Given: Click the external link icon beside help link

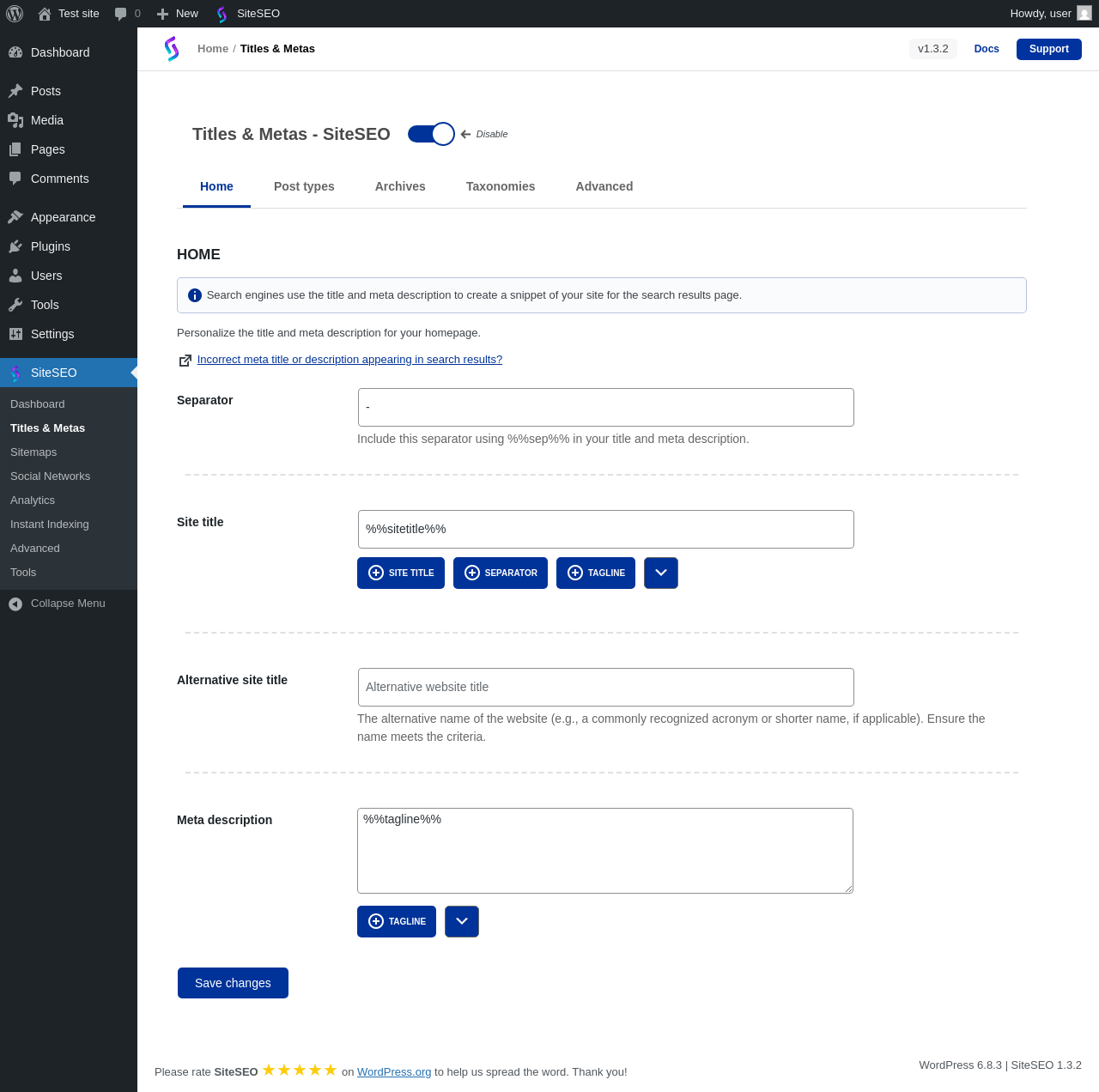Looking at the screenshot, I should pos(185,361).
